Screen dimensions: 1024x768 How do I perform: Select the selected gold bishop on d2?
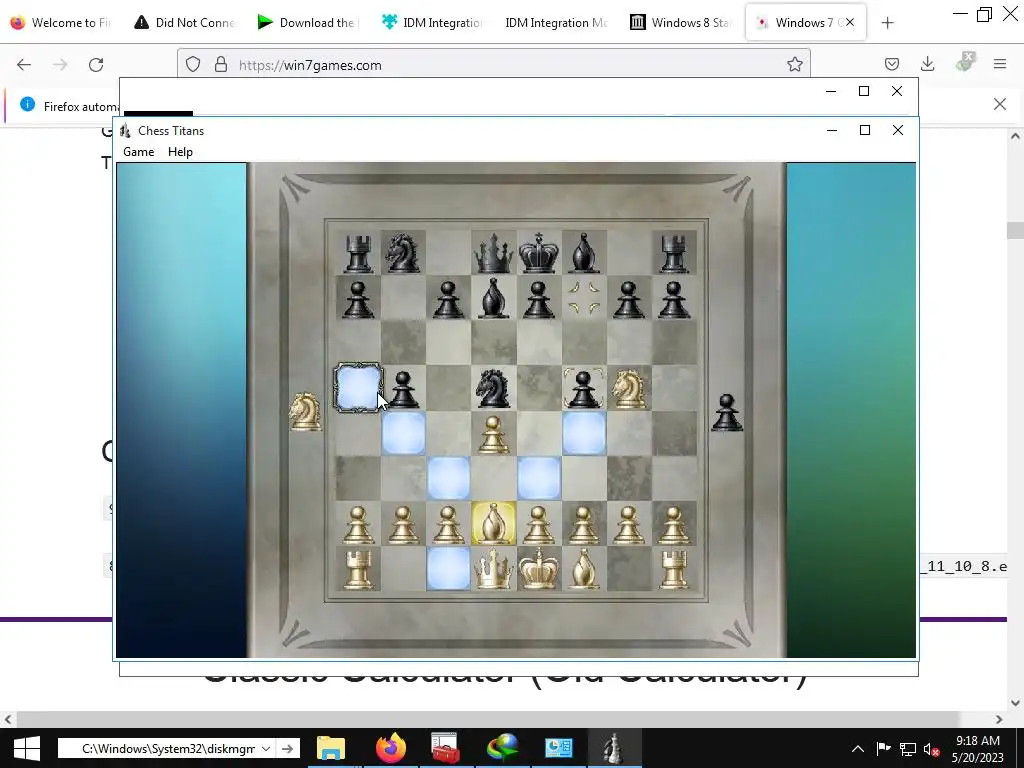point(494,523)
